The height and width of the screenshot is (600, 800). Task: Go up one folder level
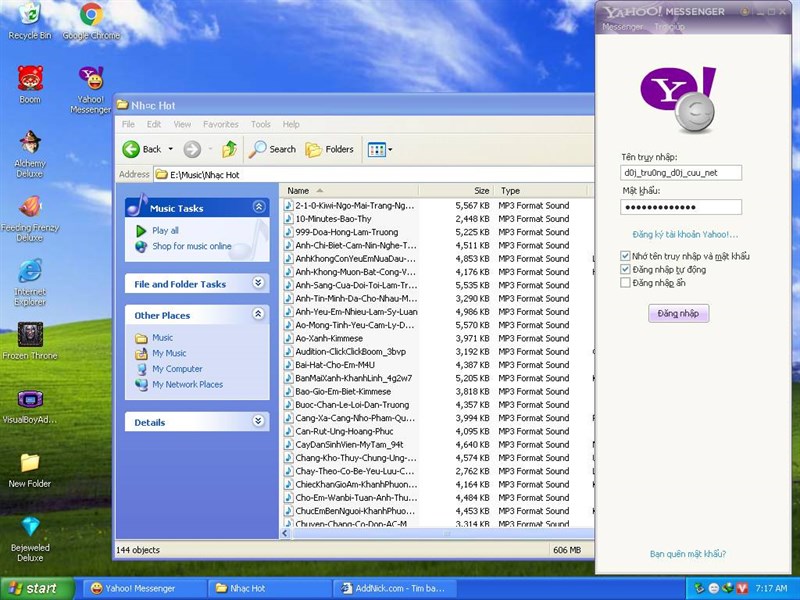(229, 149)
